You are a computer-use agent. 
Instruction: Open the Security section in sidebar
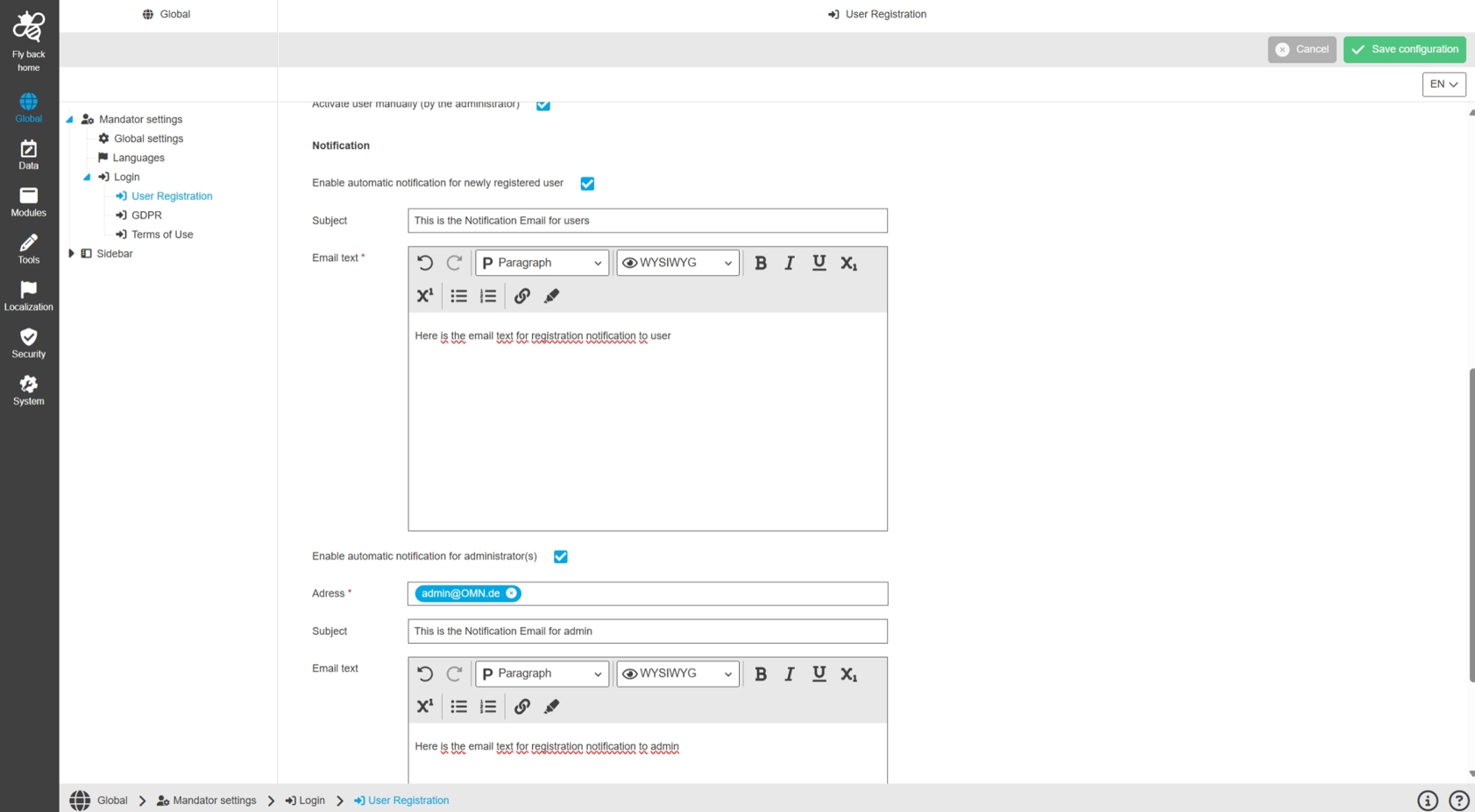pyautogui.click(x=29, y=344)
